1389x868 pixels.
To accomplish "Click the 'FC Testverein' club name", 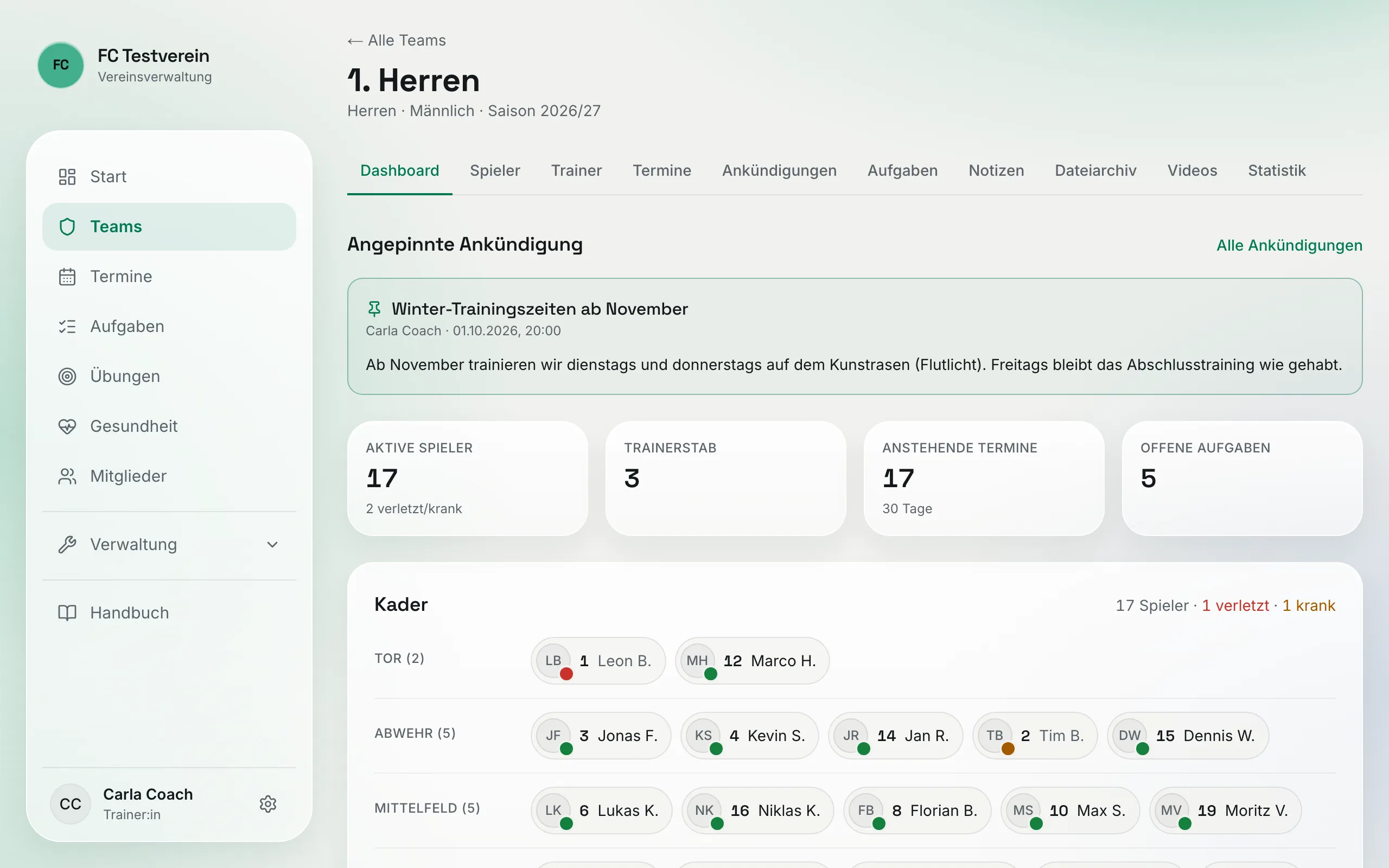I will [x=153, y=56].
